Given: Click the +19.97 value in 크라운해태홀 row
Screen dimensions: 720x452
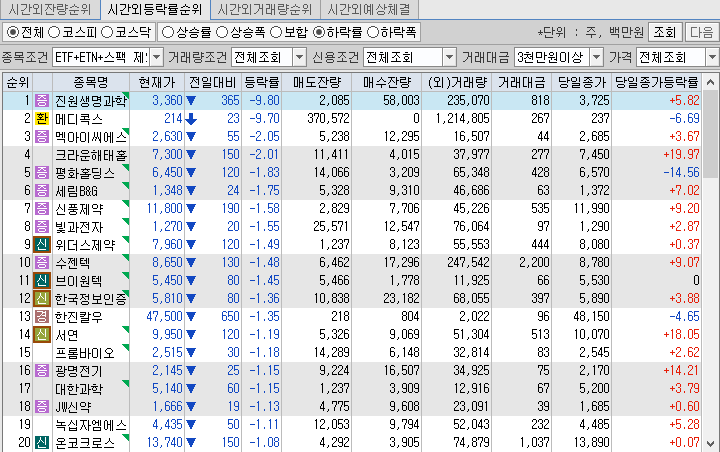Looking at the screenshot, I should (x=681, y=154).
